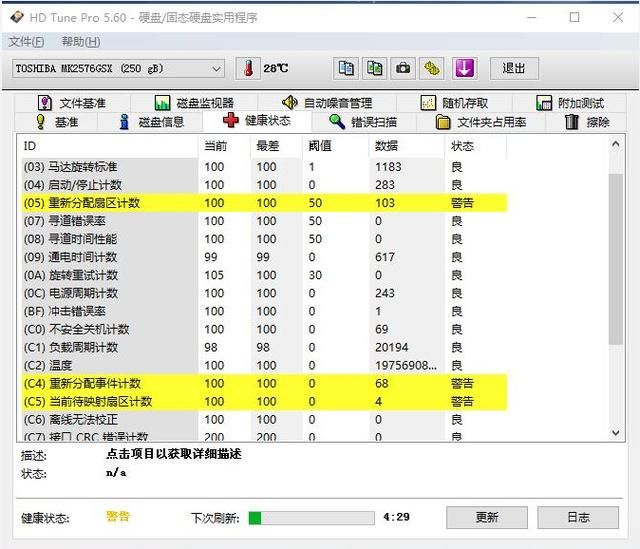
Task: Click the 28℃ temperature readout
Action: [x=276, y=68]
